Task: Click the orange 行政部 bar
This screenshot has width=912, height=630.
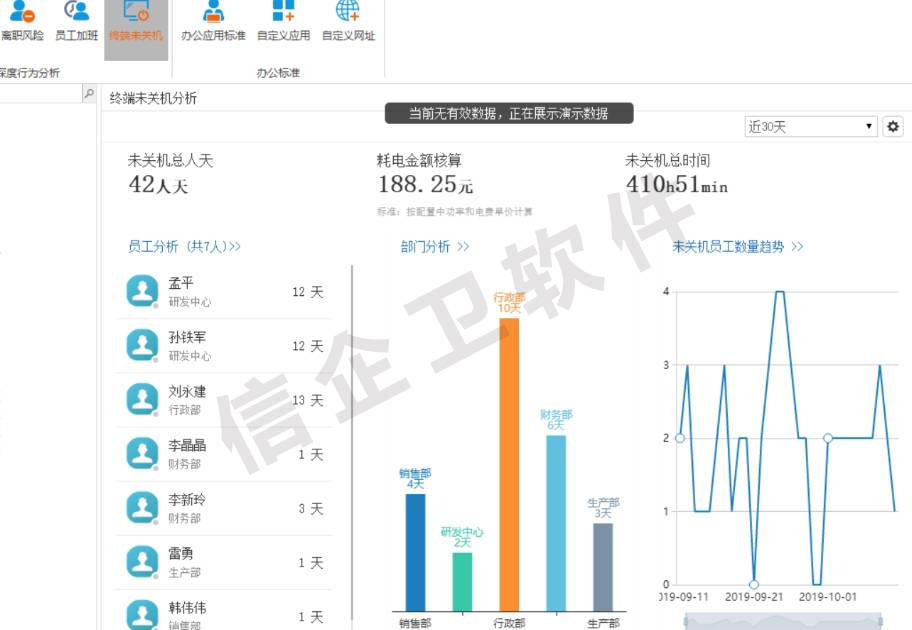Action: click(509, 463)
